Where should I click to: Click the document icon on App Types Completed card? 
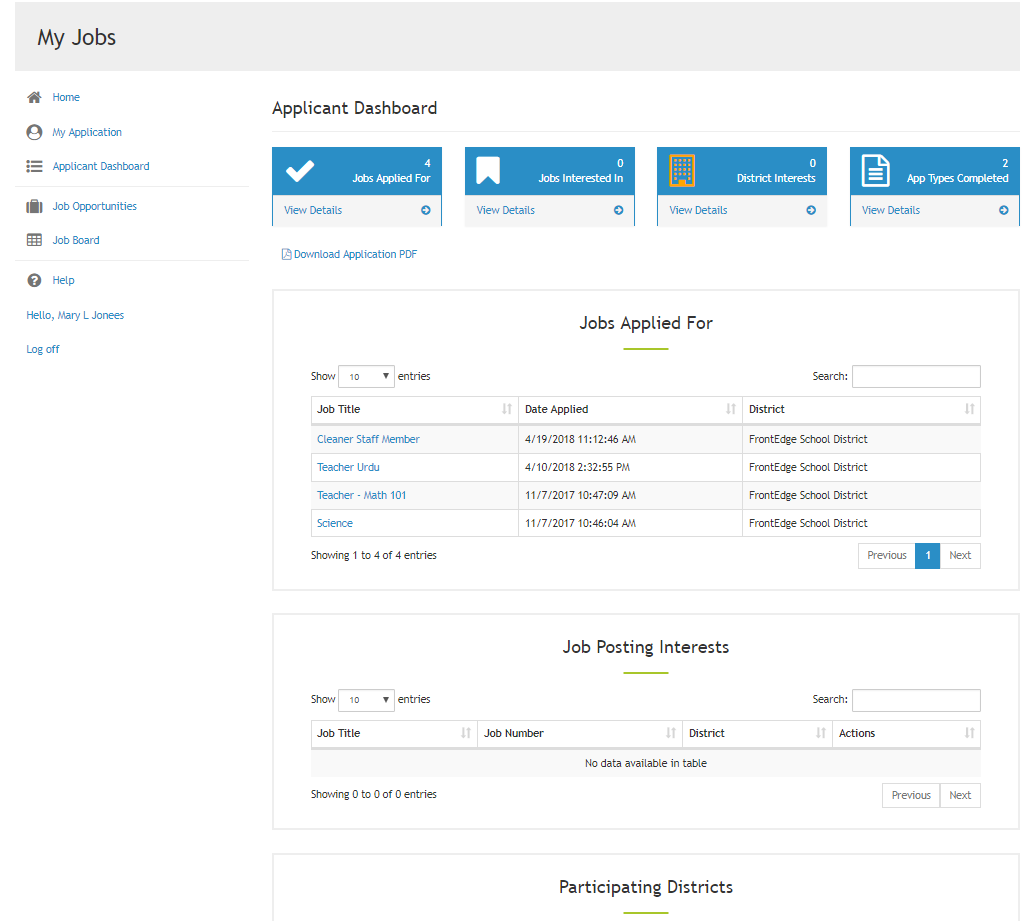[x=876, y=170]
